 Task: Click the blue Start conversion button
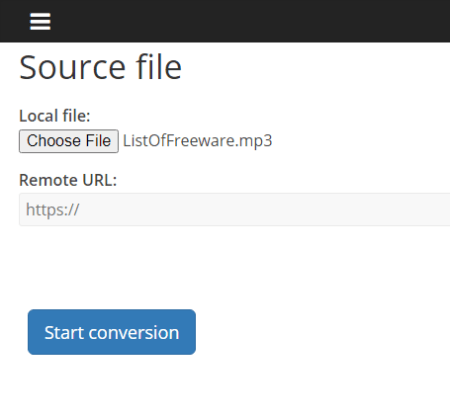click(112, 332)
